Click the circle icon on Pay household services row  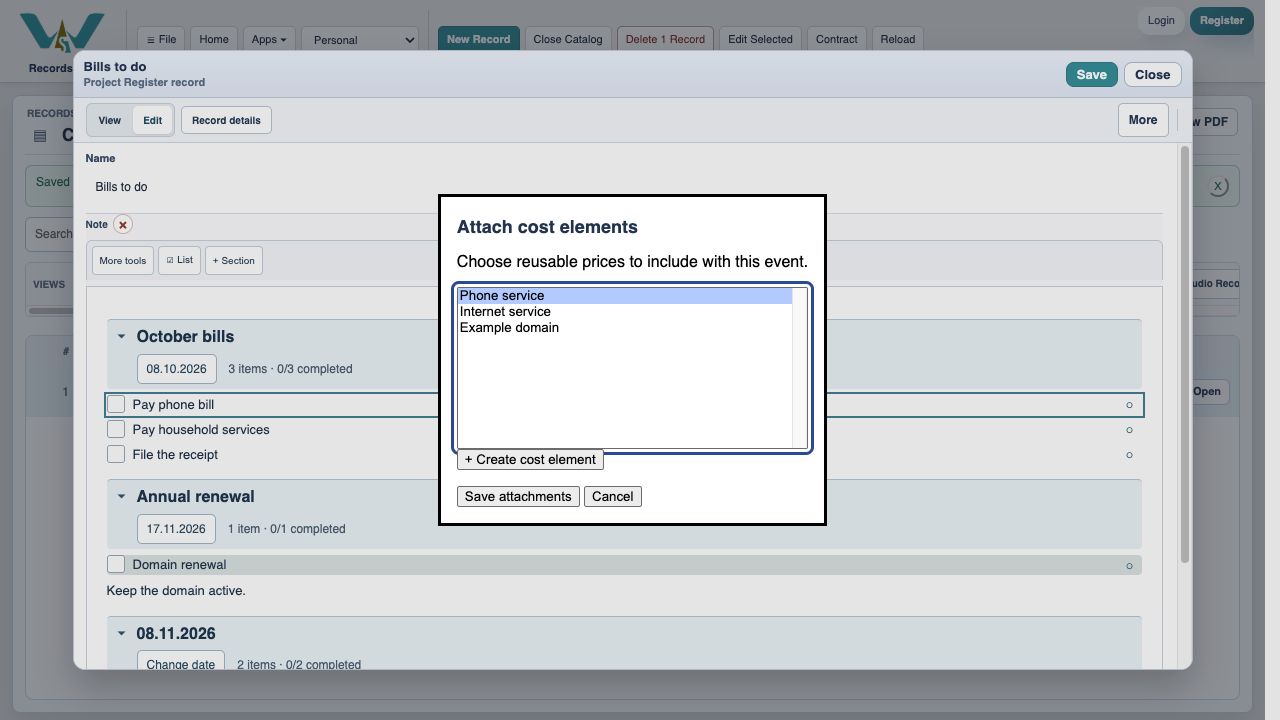(x=1129, y=430)
